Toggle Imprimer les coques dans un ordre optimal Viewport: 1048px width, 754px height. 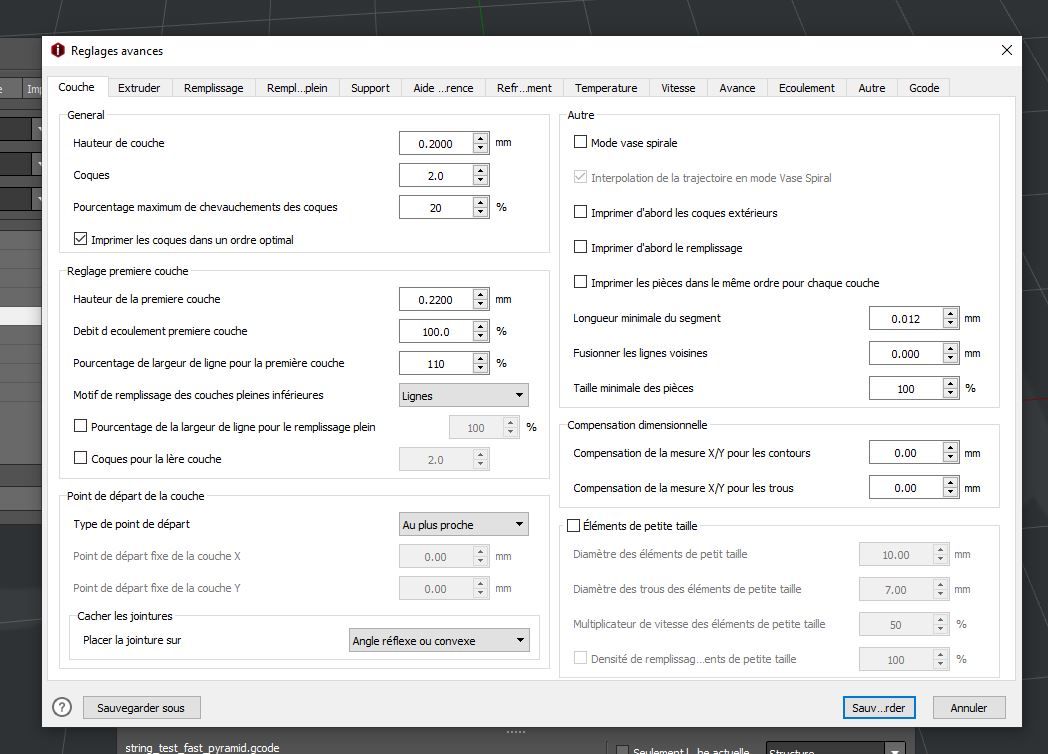pos(80,239)
